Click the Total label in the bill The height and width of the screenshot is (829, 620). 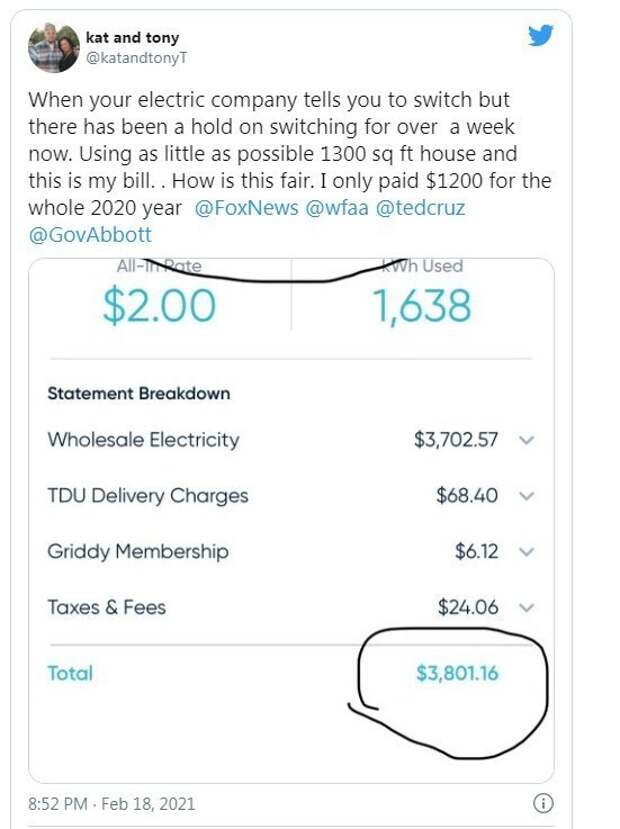(70, 673)
